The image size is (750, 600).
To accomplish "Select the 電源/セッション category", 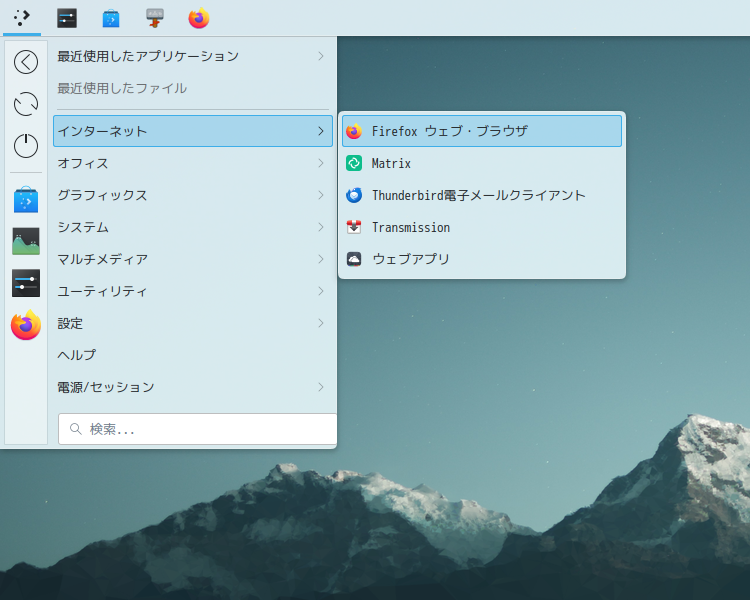I will [193, 387].
